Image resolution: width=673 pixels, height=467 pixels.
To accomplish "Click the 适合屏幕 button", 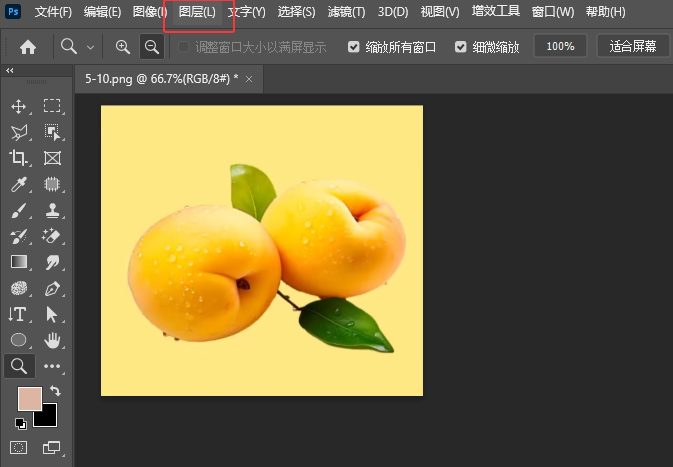I will (633, 46).
